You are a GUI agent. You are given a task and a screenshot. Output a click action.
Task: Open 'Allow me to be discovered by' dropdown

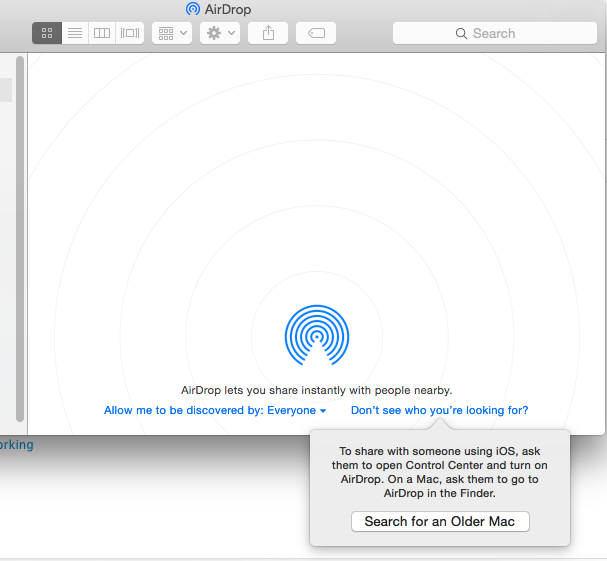coord(215,410)
